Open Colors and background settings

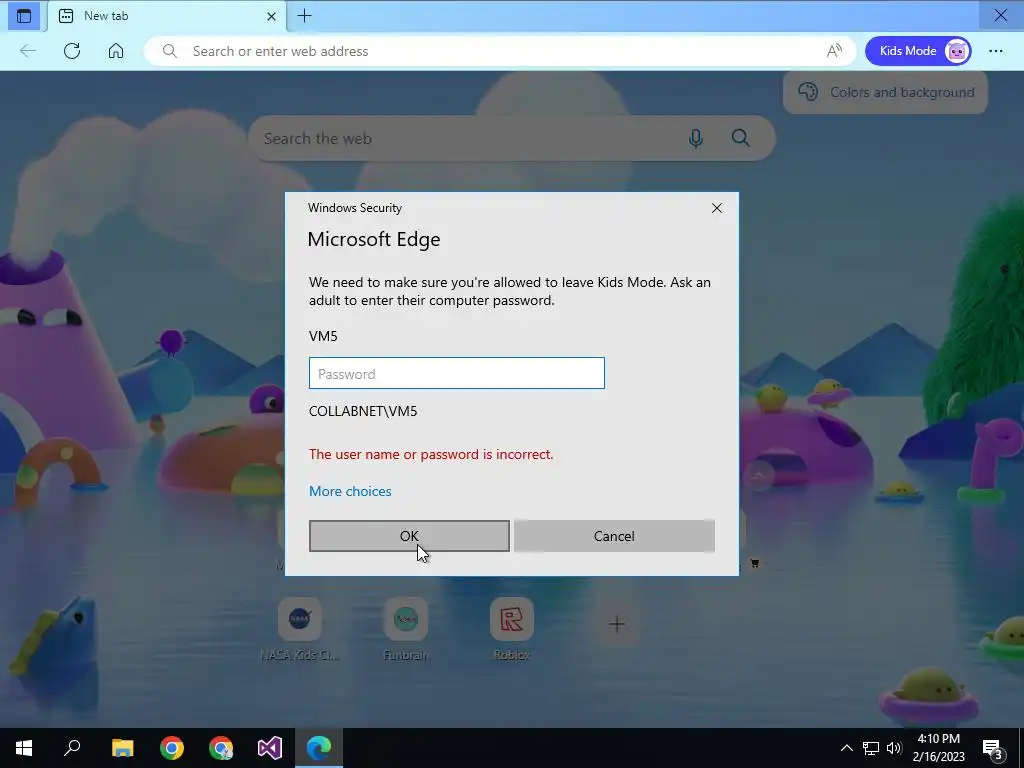pyautogui.click(x=886, y=92)
